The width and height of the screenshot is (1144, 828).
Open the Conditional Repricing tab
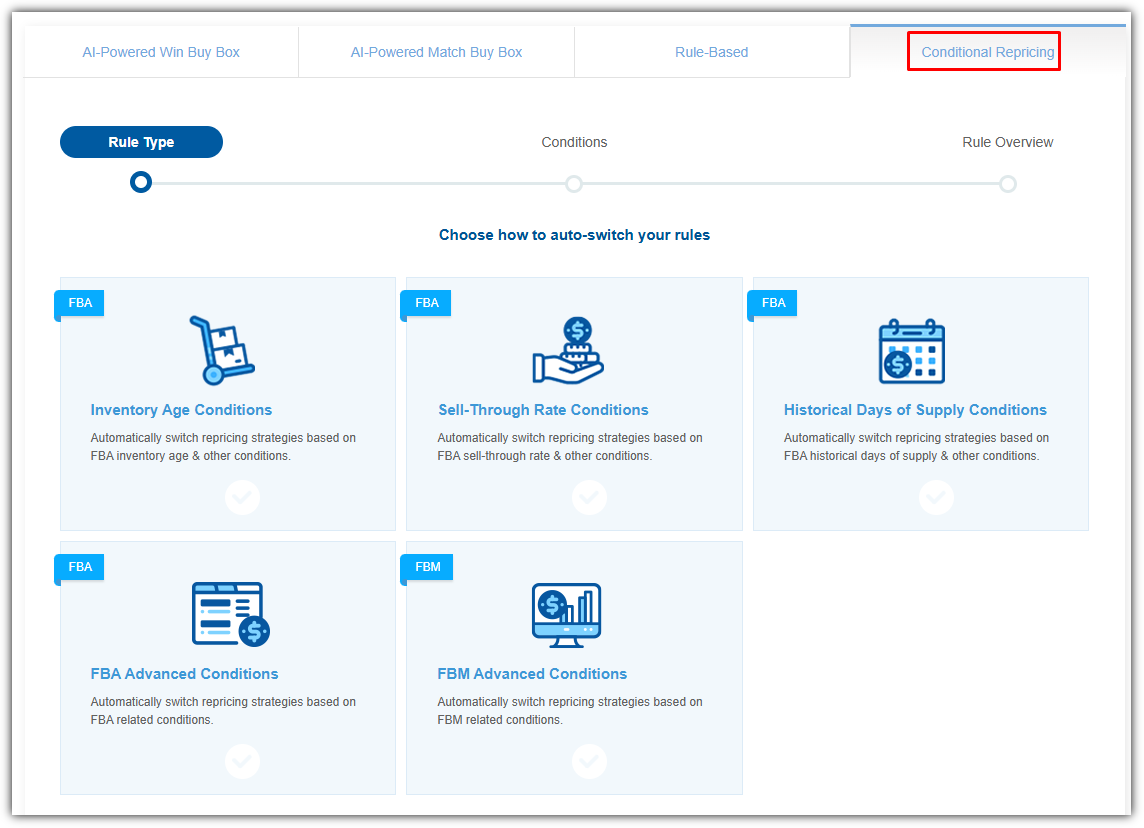point(987,52)
